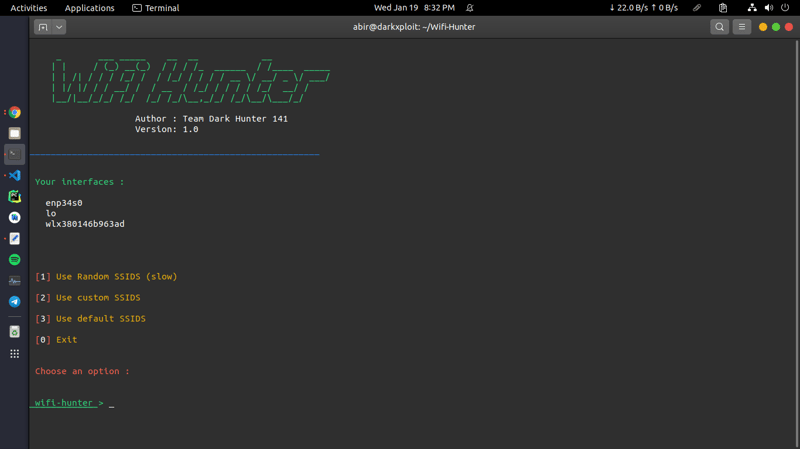Open the clipboard indicator in top bar

coord(723,8)
